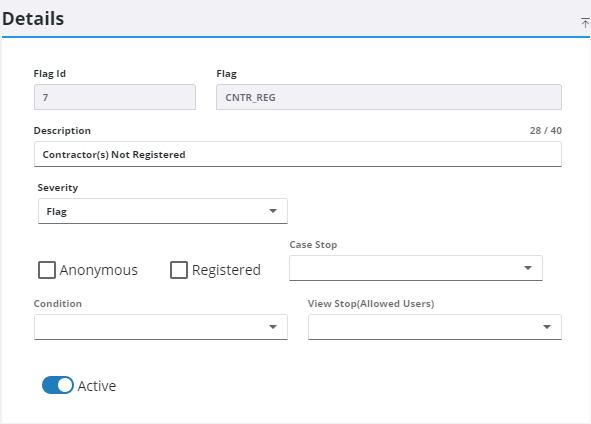Click the Condition field's caret icon

tap(273, 327)
